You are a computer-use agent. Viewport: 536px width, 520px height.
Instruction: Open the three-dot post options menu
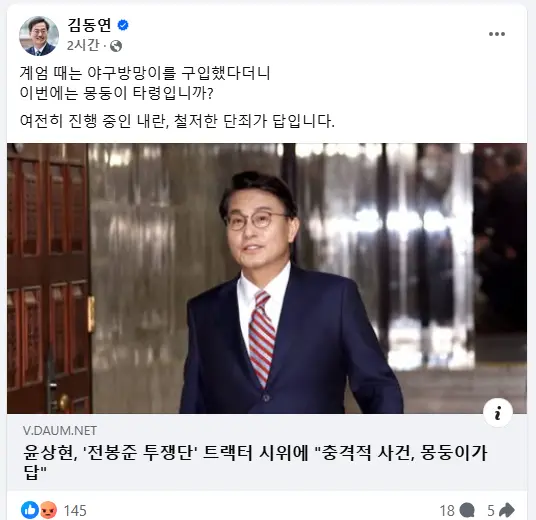497,34
